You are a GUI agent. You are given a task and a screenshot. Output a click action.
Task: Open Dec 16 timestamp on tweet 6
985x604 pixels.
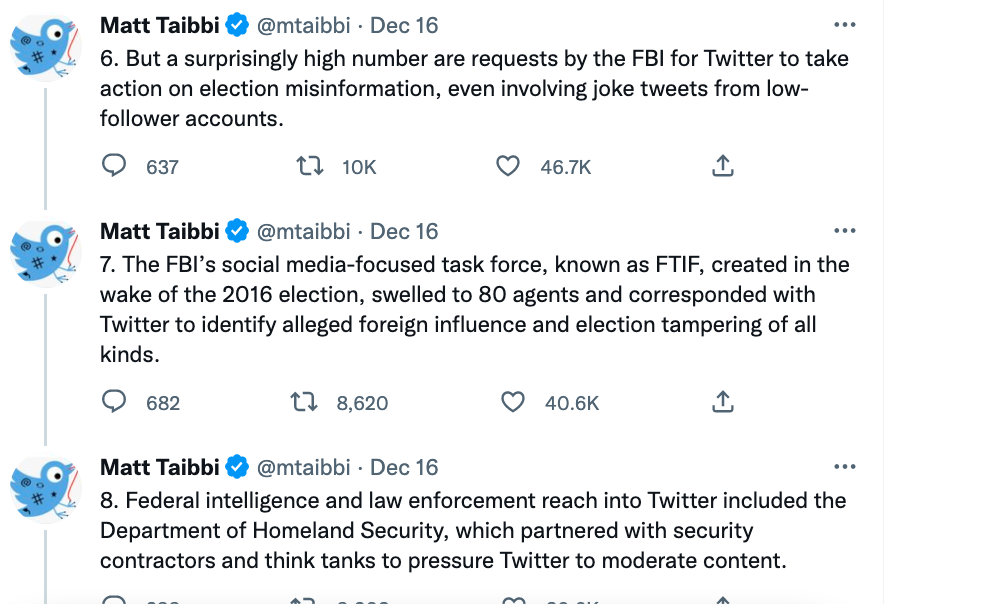pyautogui.click(x=404, y=25)
